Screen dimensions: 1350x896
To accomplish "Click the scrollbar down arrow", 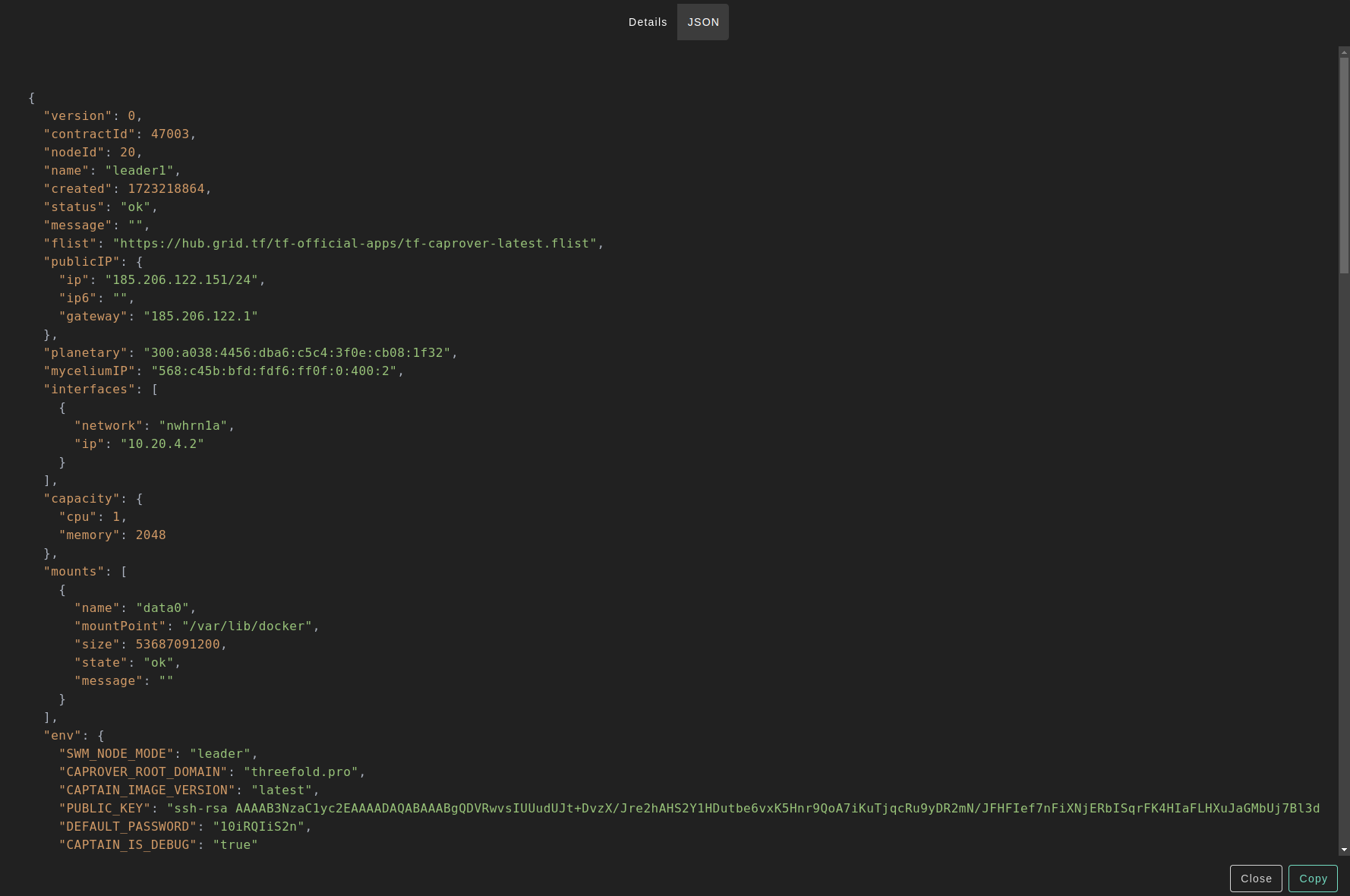I will pyautogui.click(x=1344, y=850).
